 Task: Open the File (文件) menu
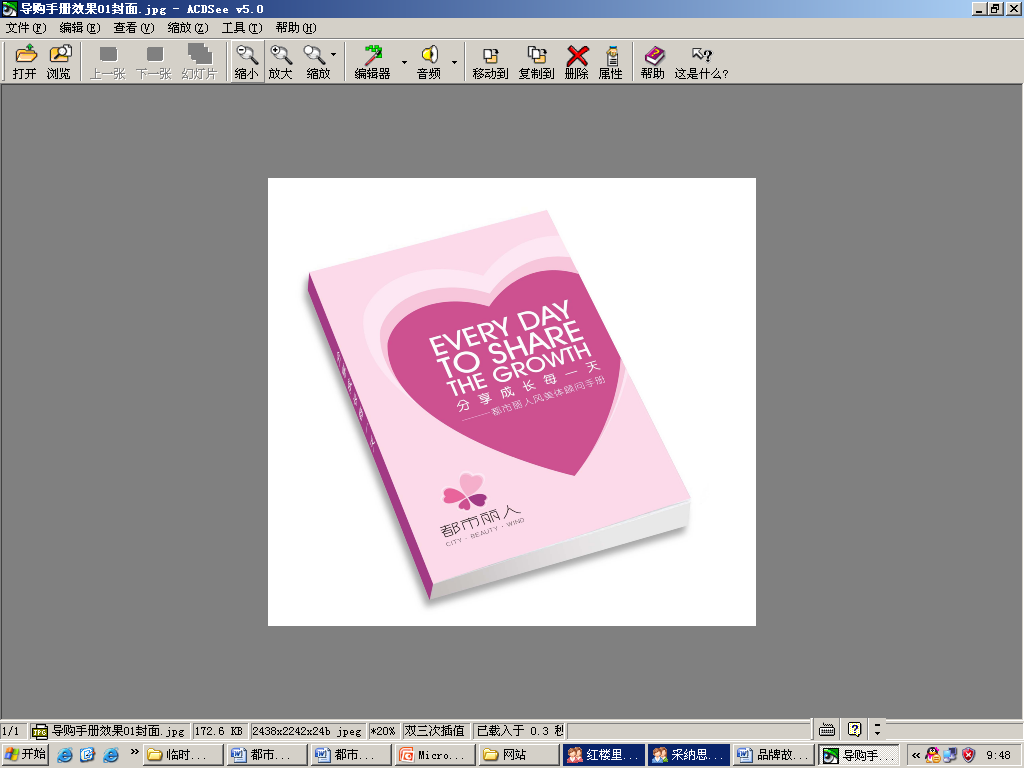[x=26, y=28]
